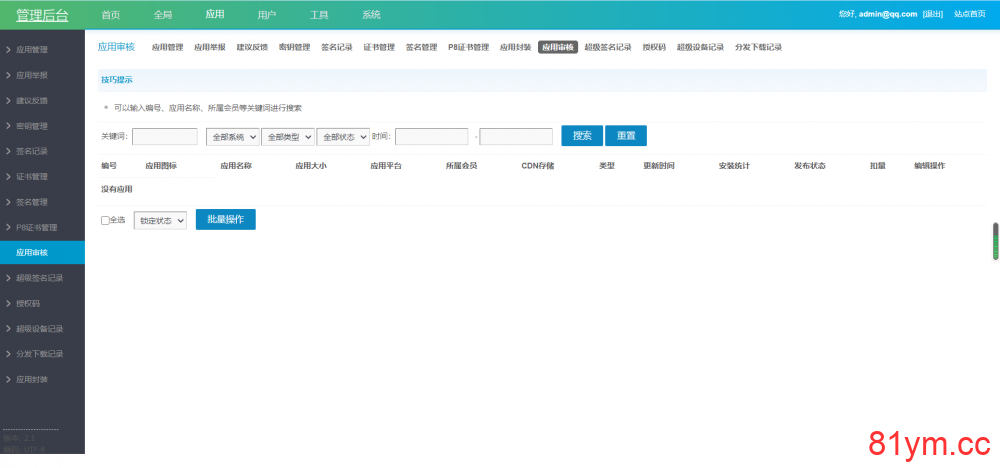Tick the 全选 select-all checkbox
This screenshot has width=1000, height=468.
(105, 220)
